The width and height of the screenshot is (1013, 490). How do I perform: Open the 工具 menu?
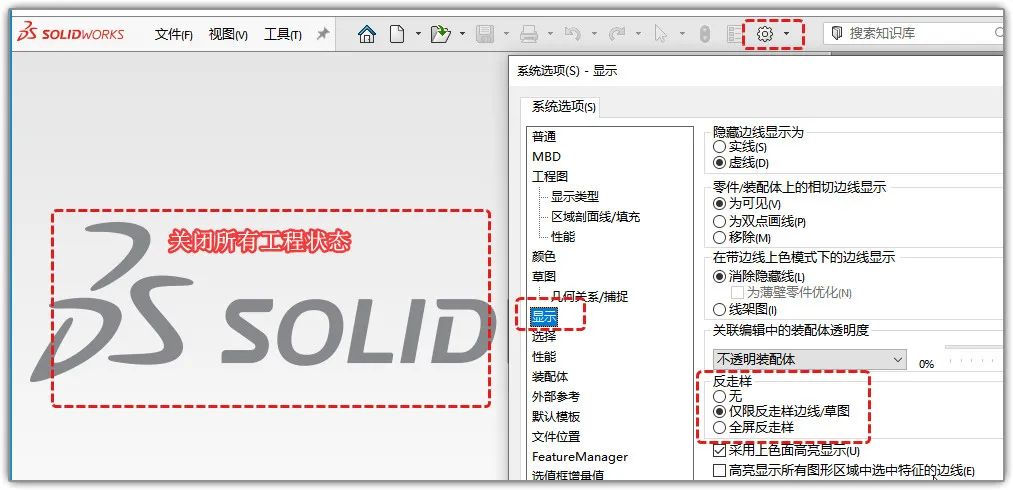(x=282, y=34)
